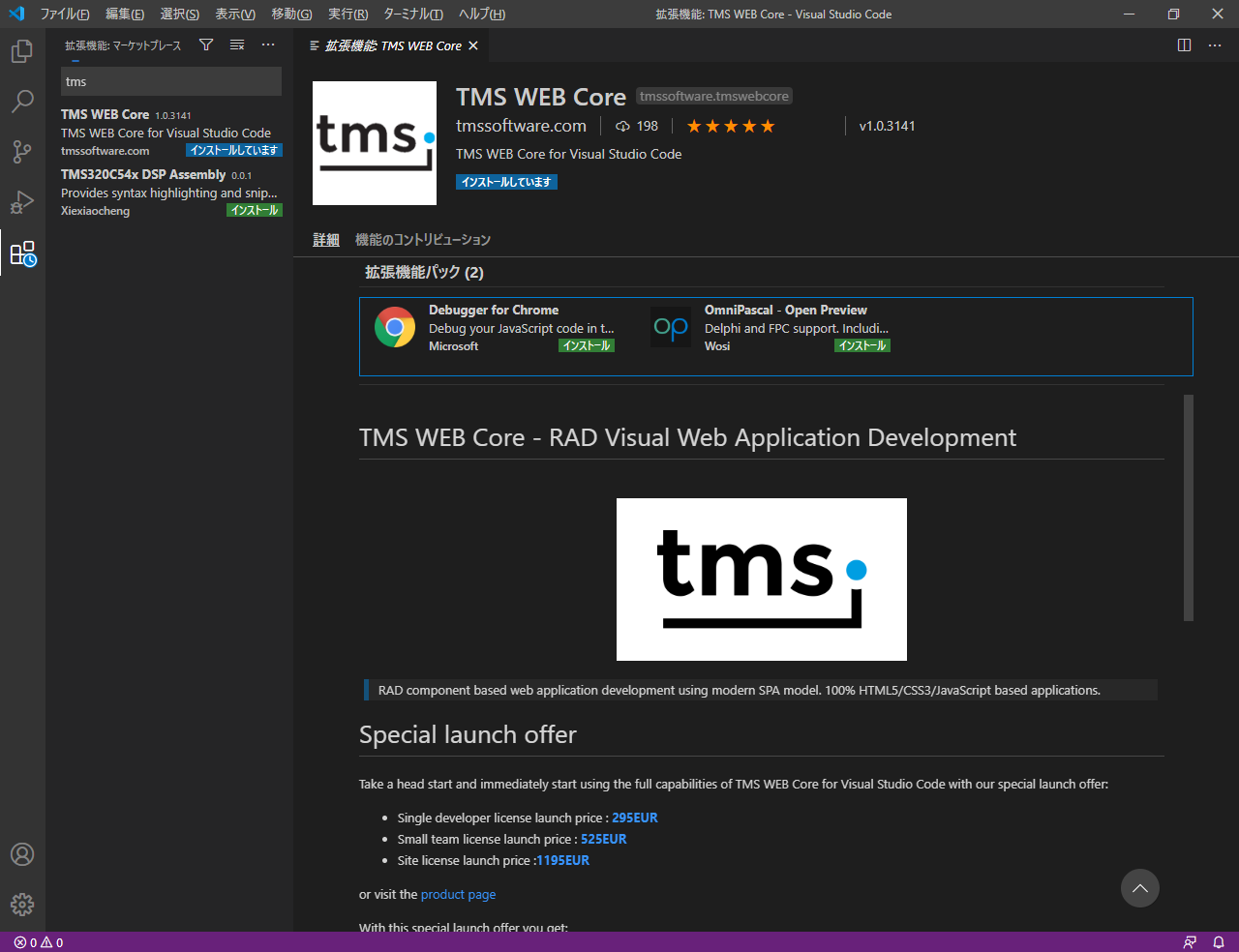Click the five-star rating
The width and height of the screenshot is (1239, 952).
731,126
